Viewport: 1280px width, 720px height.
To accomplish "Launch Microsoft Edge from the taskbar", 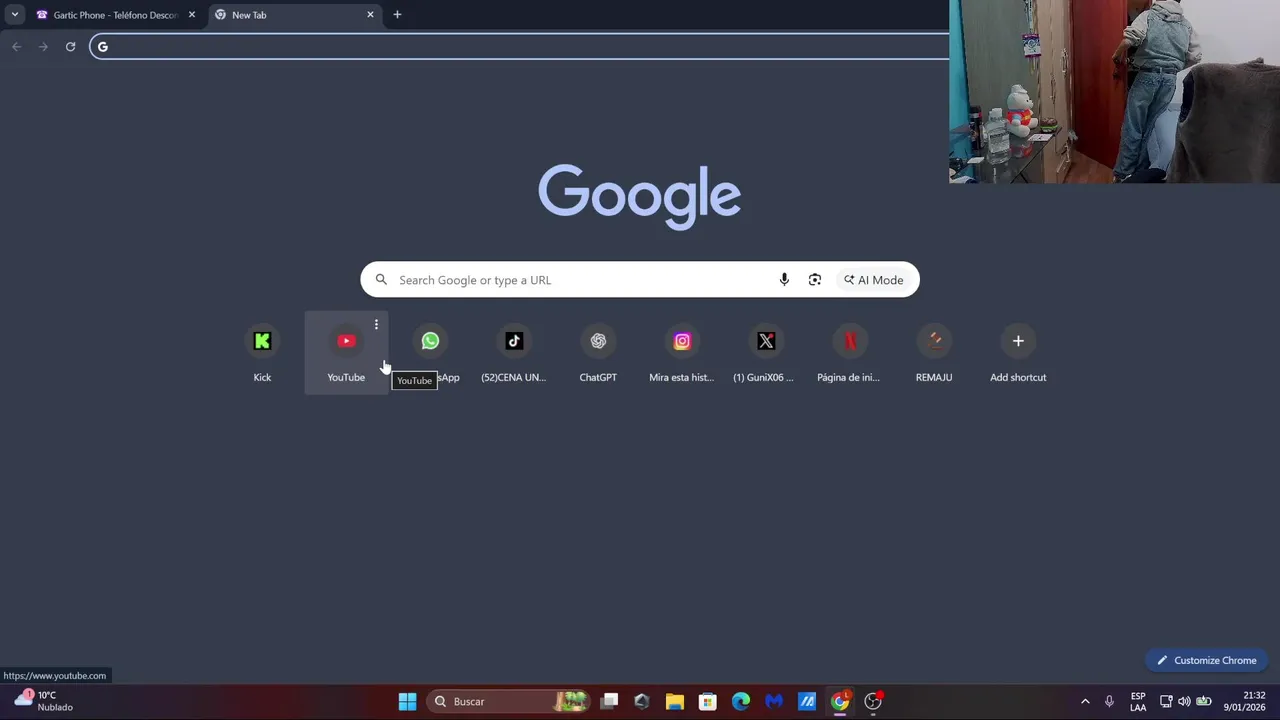I will coord(741,701).
